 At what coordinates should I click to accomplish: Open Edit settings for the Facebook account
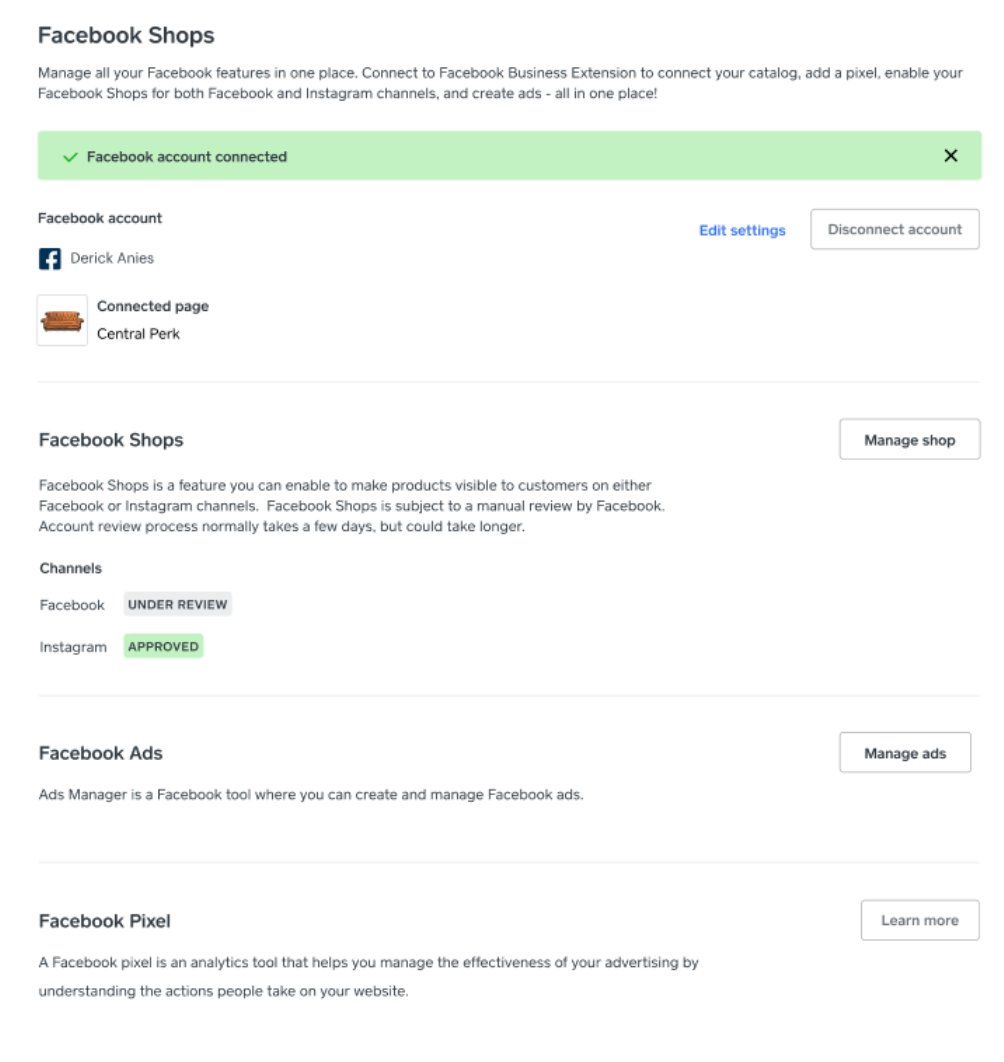tap(741, 230)
